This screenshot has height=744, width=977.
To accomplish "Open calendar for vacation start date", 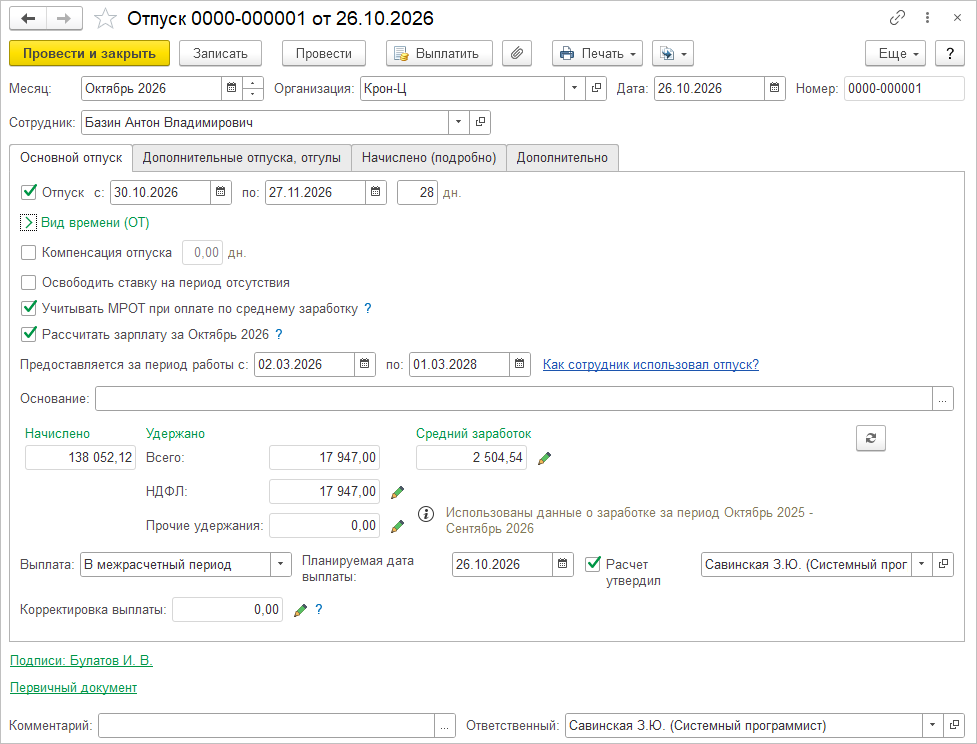I will (x=221, y=193).
